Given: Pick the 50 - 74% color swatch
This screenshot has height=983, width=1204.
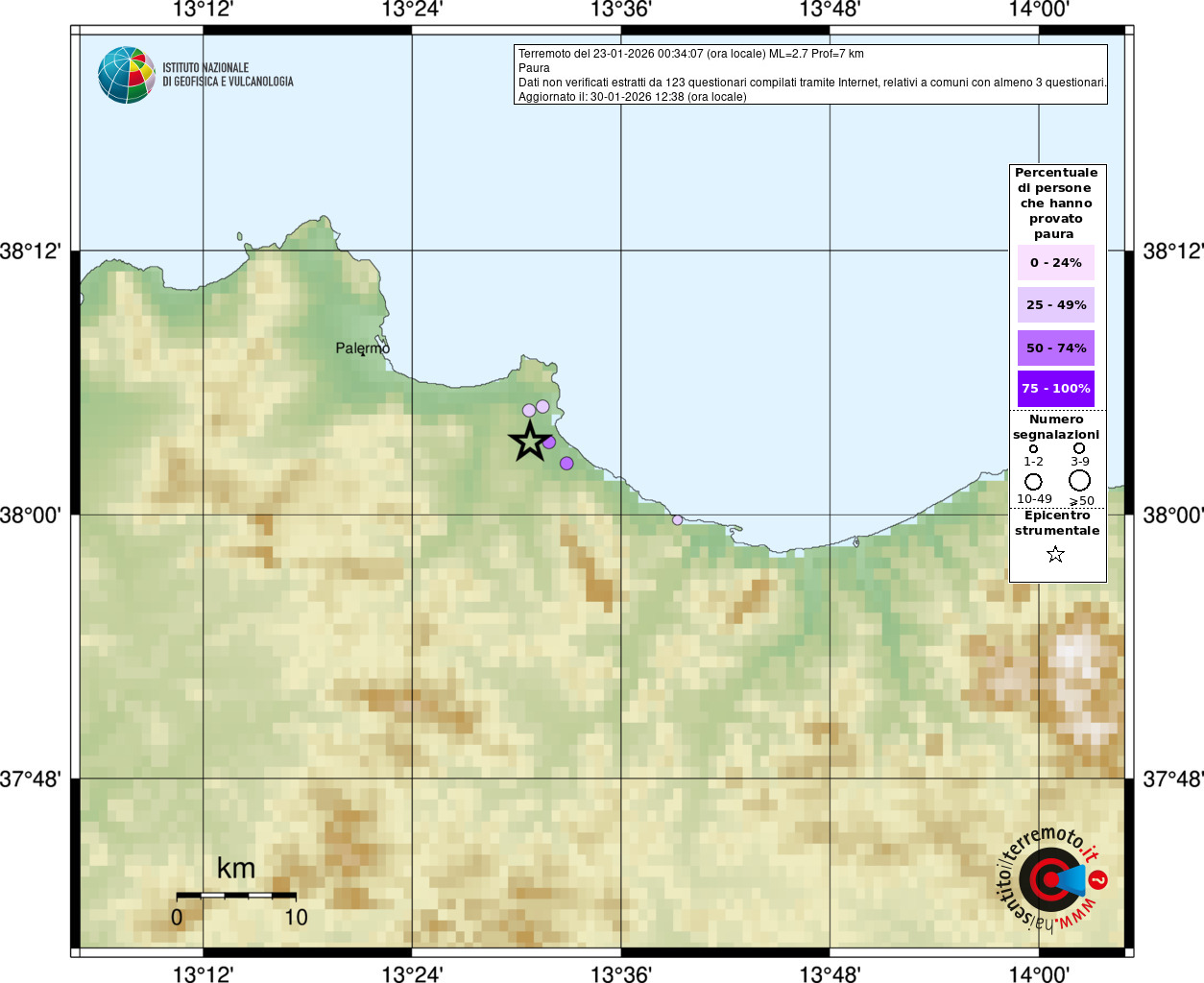Looking at the screenshot, I should [x=1055, y=348].
